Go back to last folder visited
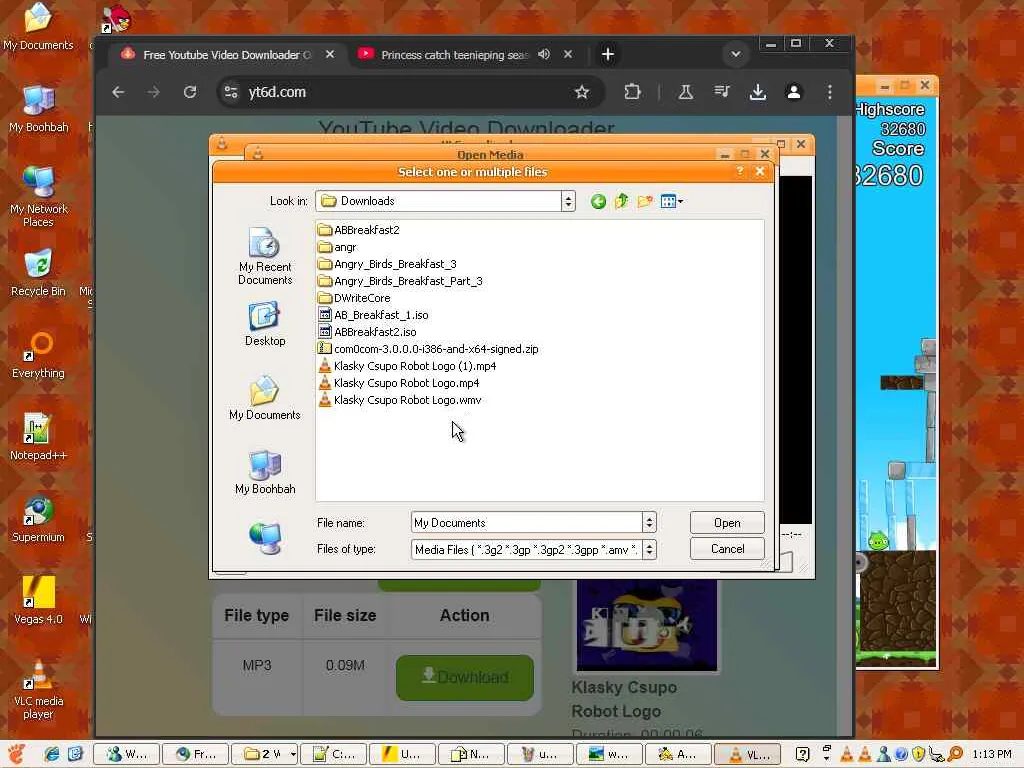This screenshot has height=768, width=1024. point(598,201)
